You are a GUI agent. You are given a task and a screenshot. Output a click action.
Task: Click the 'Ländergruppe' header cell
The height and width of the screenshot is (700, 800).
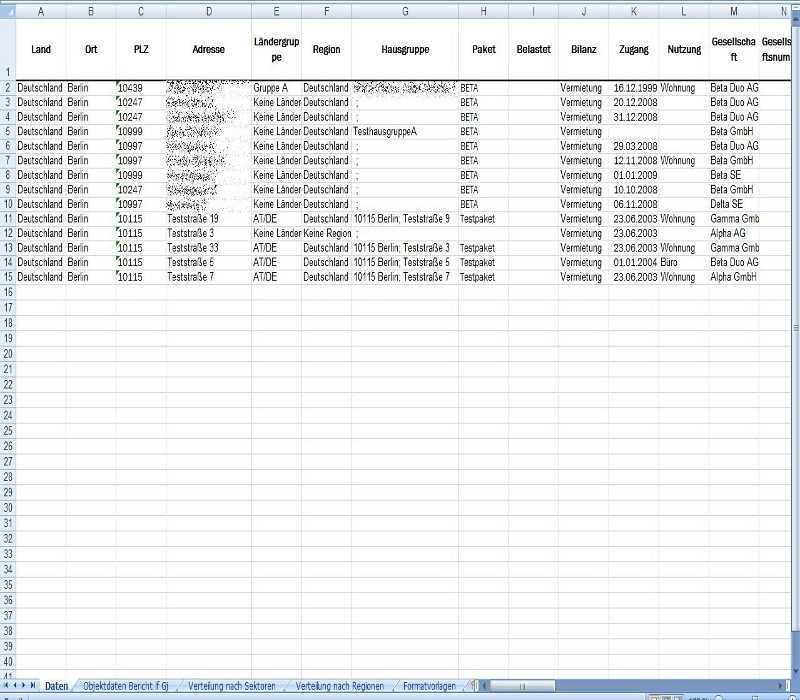point(276,49)
